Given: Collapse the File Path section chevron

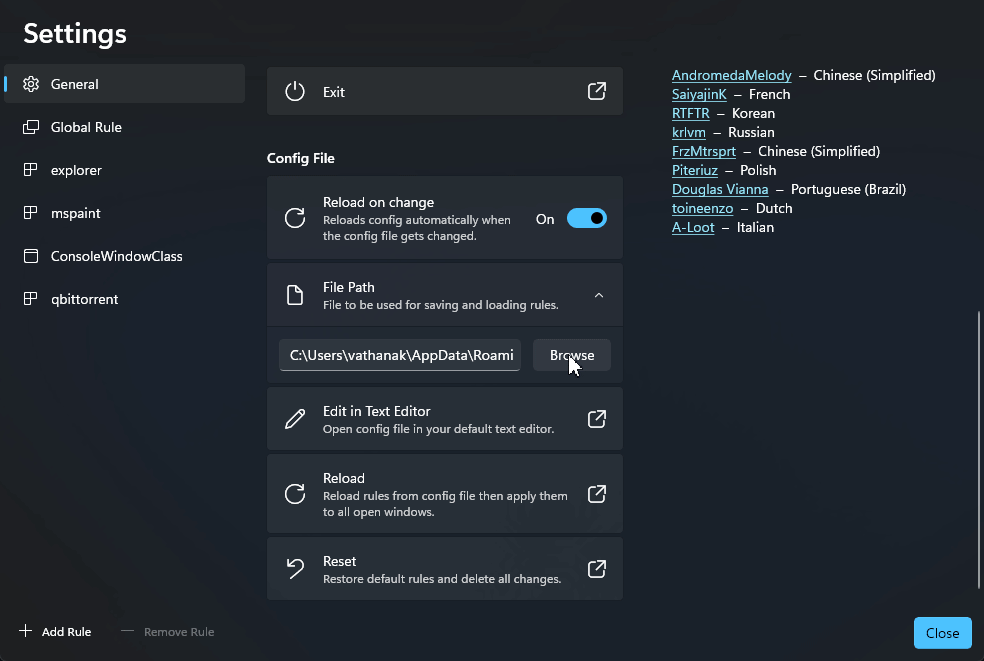Looking at the screenshot, I should tap(598, 295).
